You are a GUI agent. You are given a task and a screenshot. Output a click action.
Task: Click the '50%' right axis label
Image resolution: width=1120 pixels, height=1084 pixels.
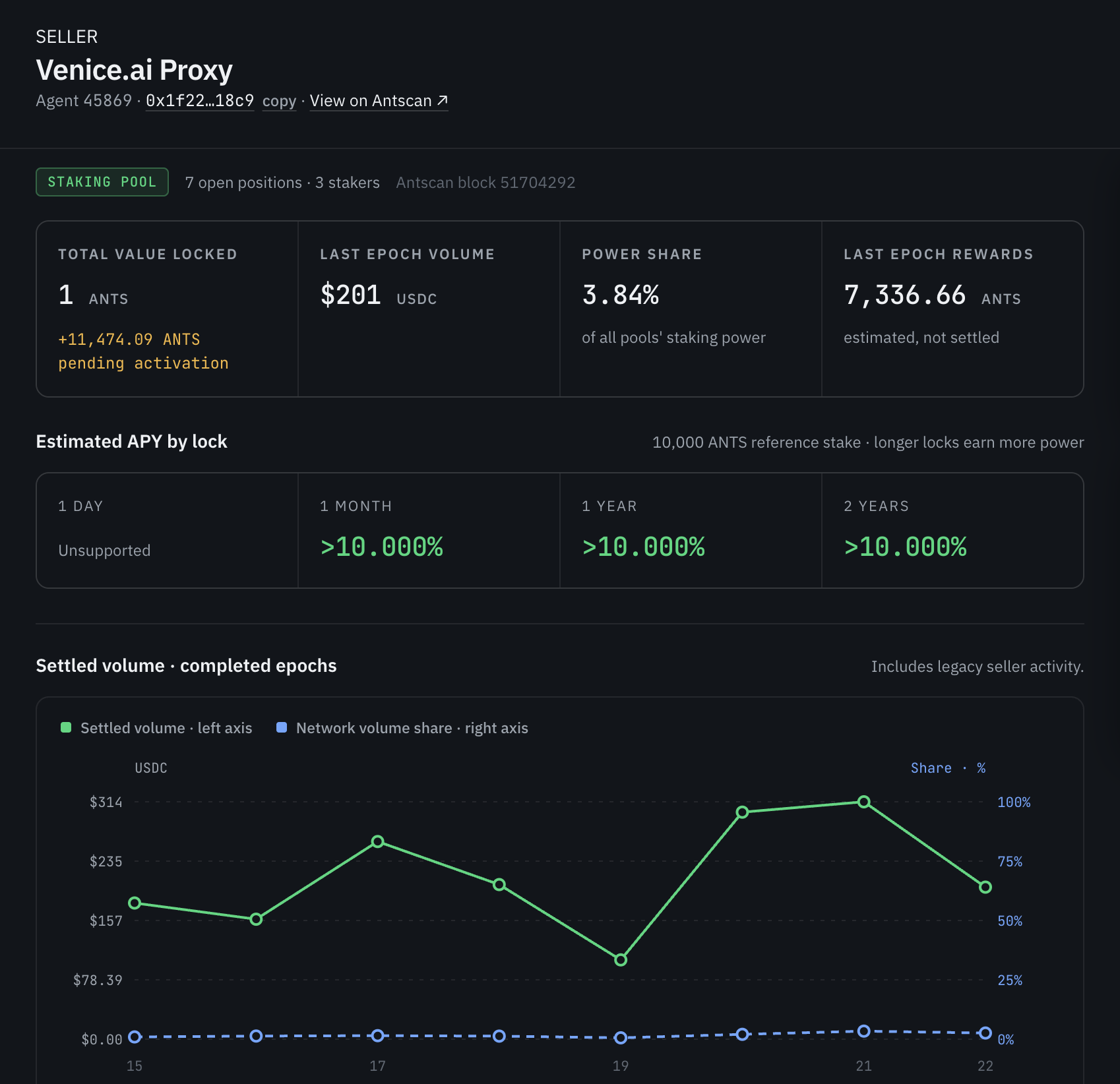pyautogui.click(x=1010, y=921)
